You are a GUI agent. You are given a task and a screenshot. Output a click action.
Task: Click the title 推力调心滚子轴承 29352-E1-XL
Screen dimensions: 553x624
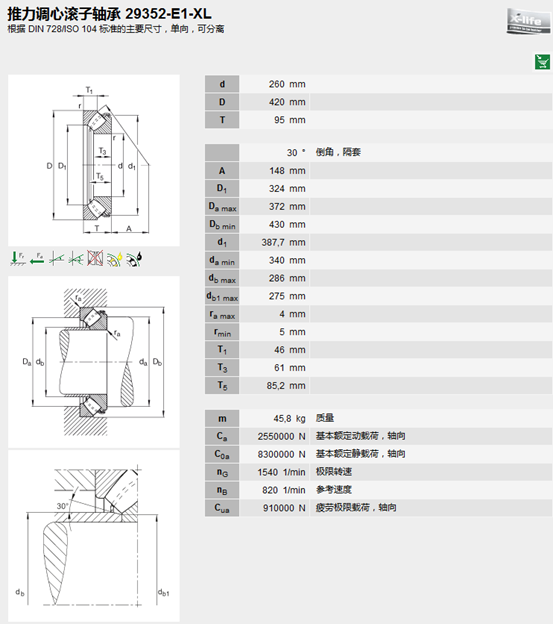tap(109, 14)
